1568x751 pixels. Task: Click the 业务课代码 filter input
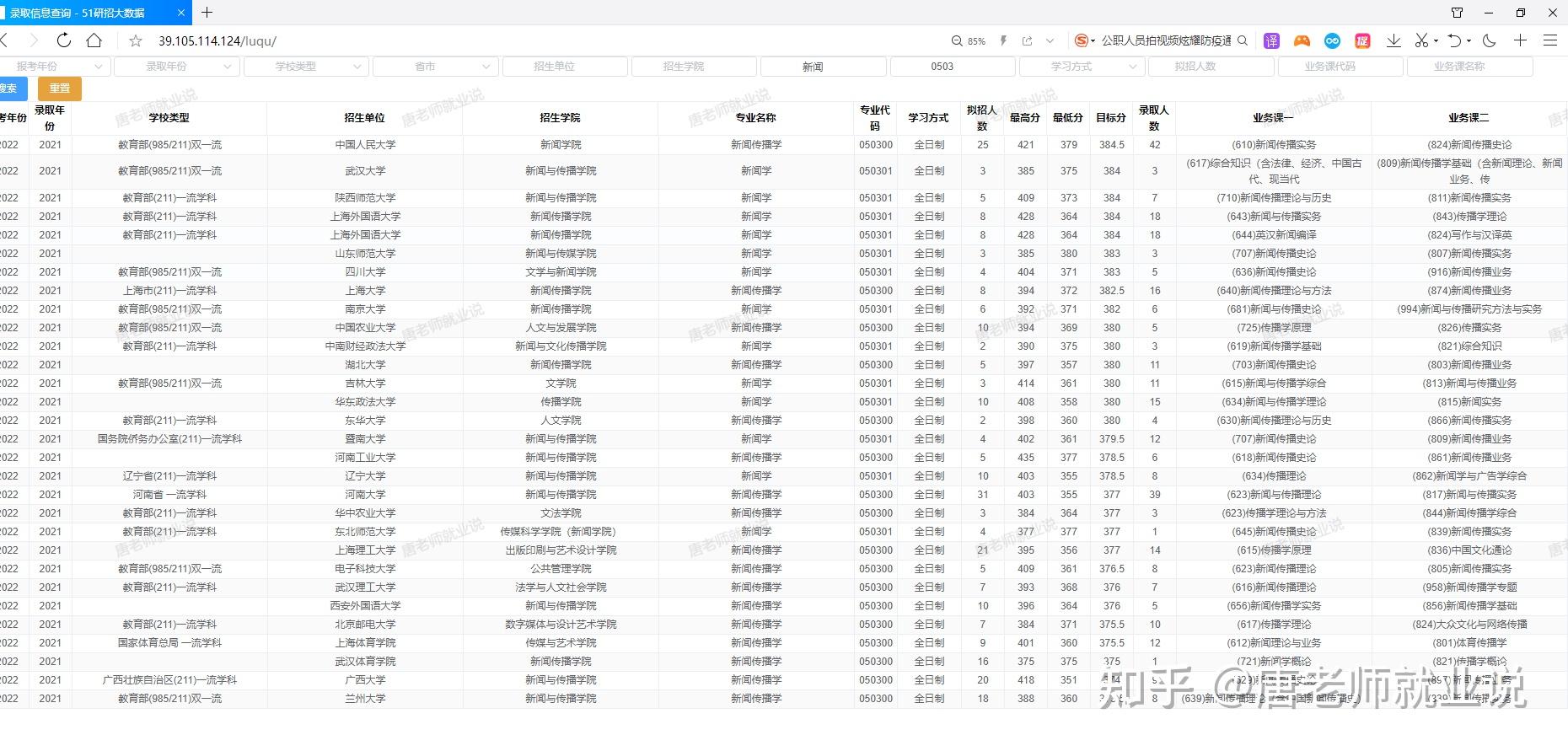pos(1341,66)
